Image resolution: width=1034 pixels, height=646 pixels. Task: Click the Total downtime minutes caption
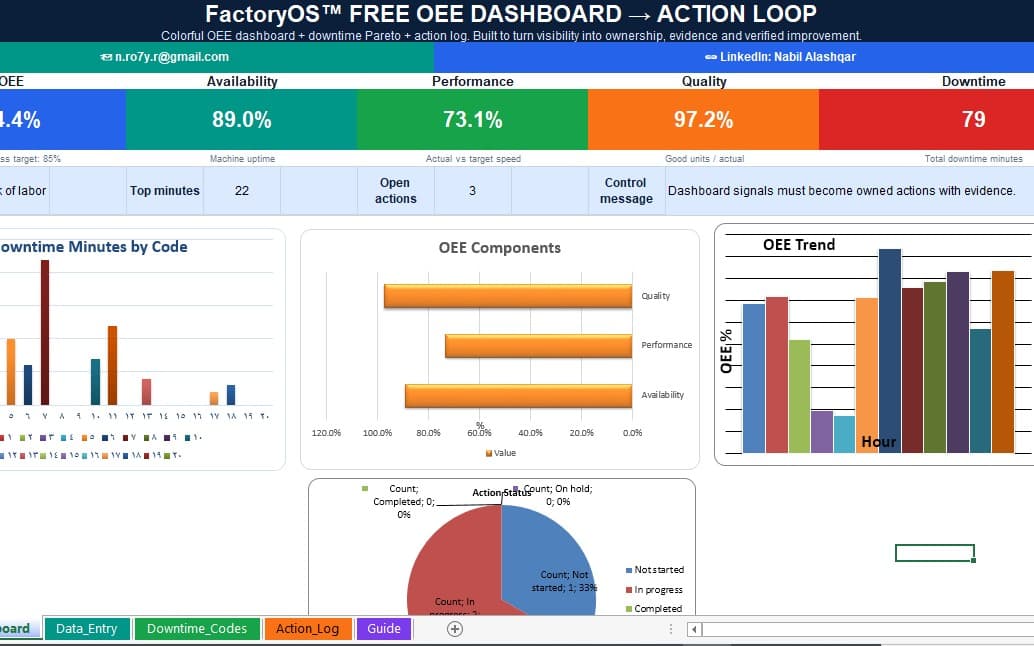973,159
